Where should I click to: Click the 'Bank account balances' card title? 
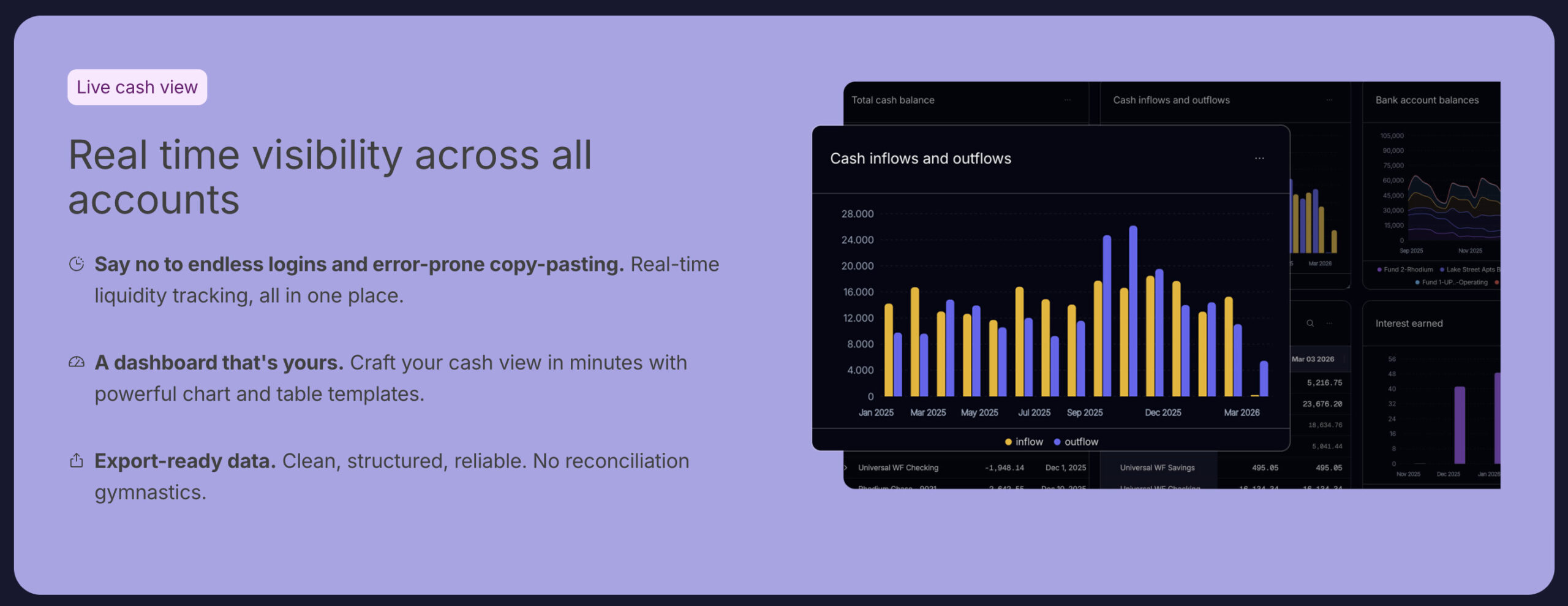[1427, 100]
